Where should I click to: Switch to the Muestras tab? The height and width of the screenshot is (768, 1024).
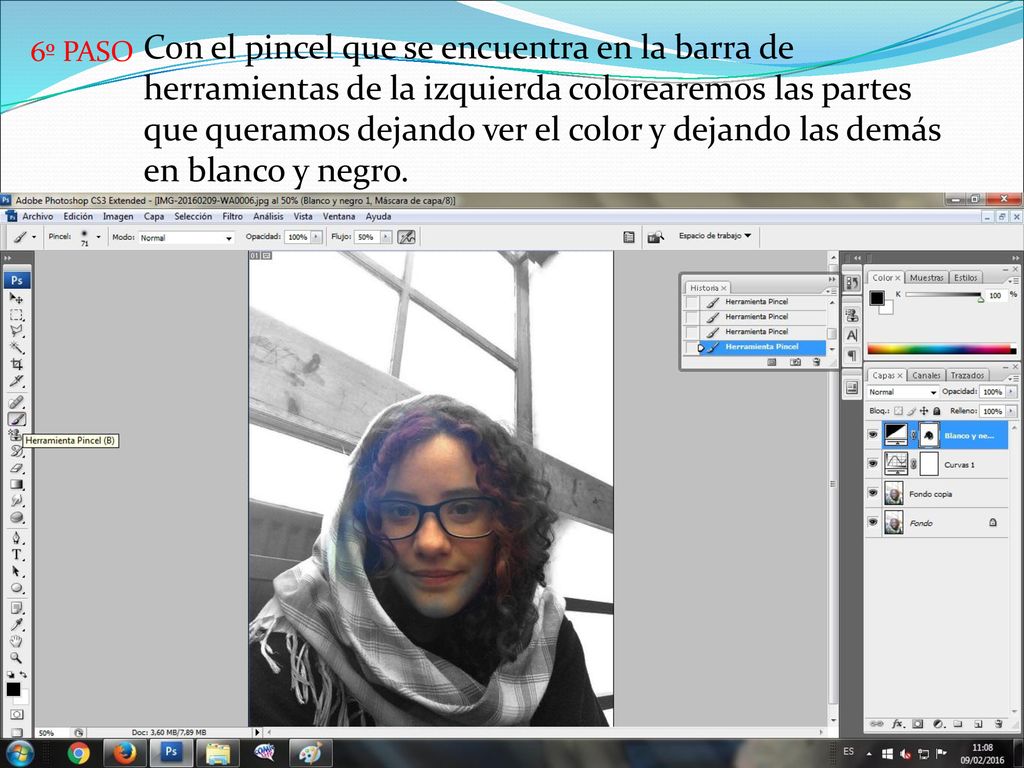(x=926, y=278)
